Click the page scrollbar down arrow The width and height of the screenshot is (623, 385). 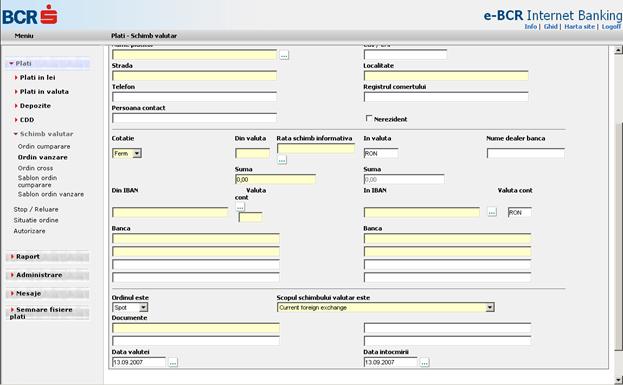(x=618, y=380)
